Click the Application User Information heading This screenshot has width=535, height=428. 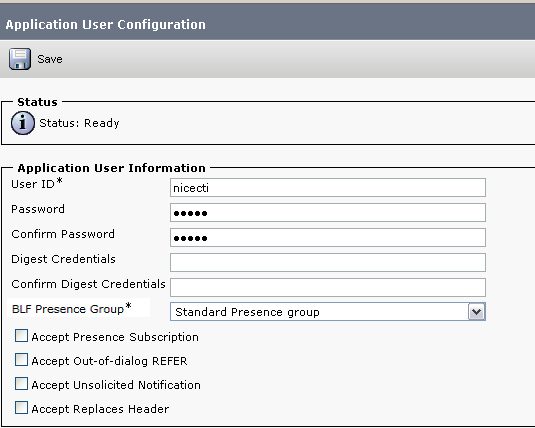(x=112, y=168)
